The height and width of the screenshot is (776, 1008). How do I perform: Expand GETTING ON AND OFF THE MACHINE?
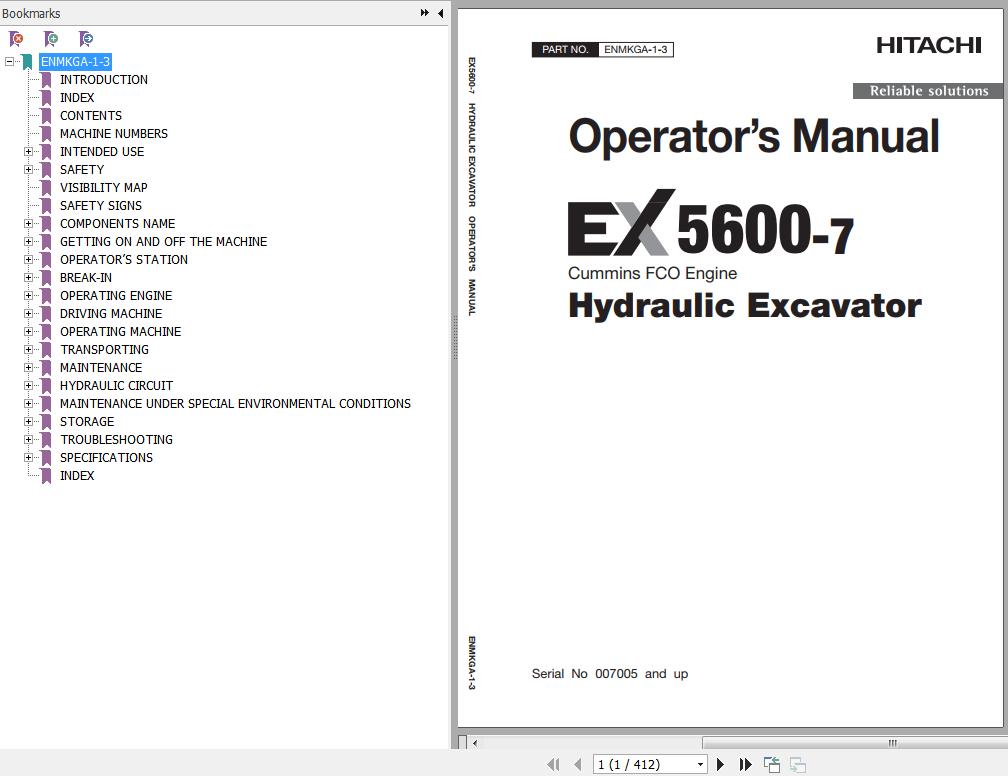pyautogui.click(x=28, y=242)
